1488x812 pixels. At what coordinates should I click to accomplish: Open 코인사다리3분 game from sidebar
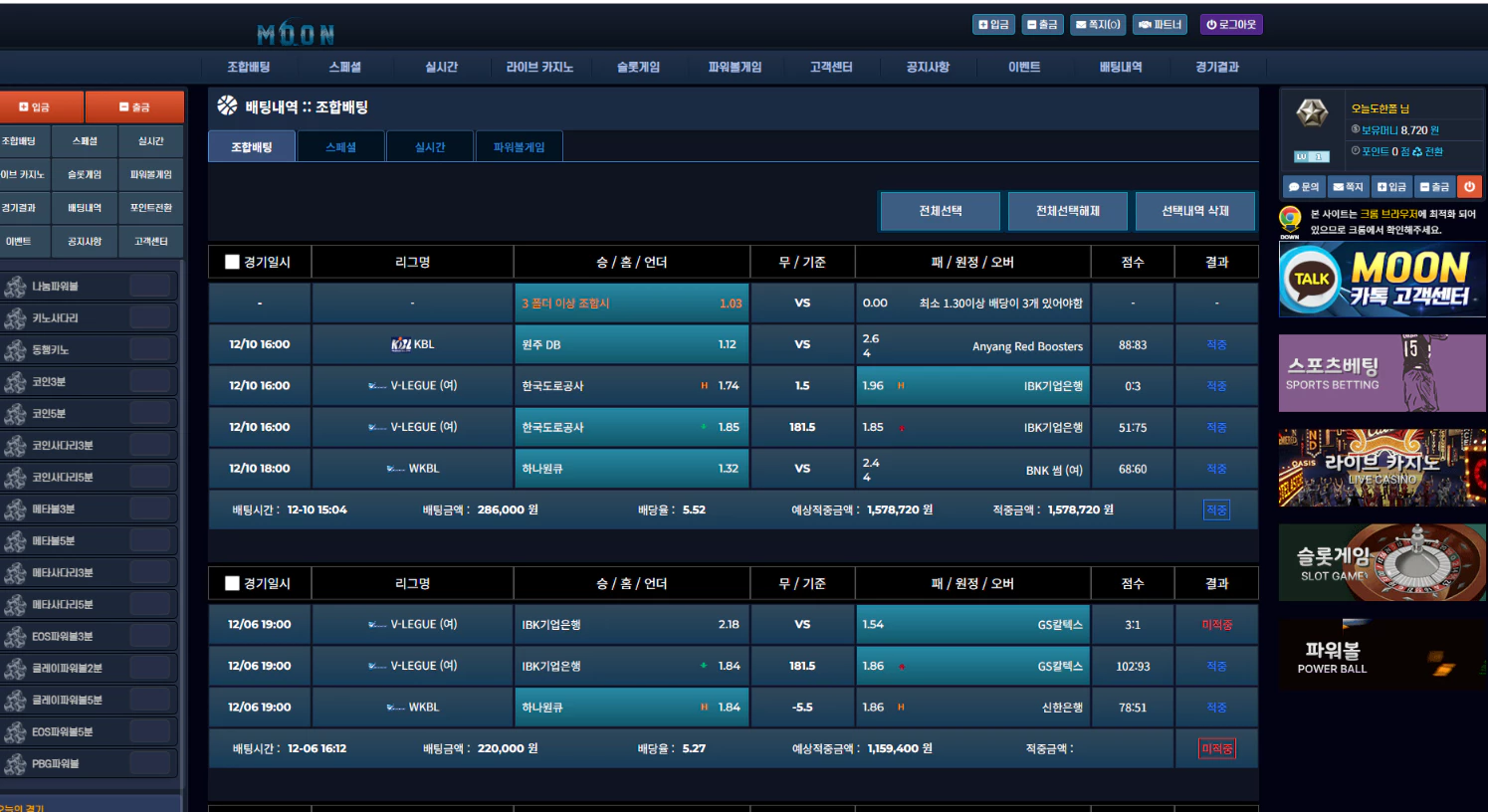(x=89, y=446)
